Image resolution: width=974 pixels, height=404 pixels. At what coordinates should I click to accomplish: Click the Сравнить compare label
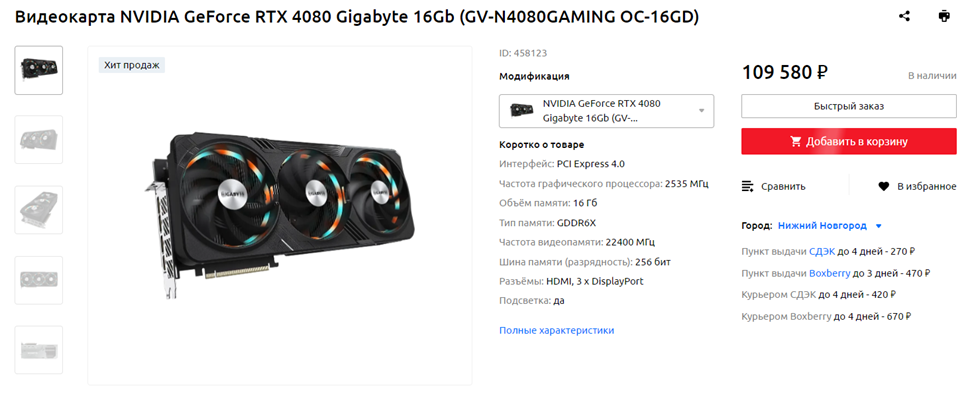[x=783, y=186]
